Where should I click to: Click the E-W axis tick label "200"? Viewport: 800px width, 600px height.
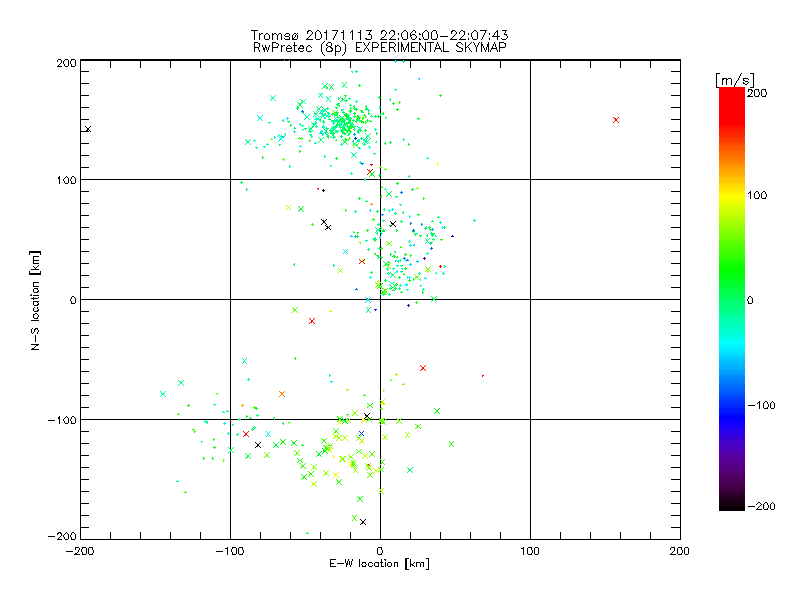[x=680, y=551]
